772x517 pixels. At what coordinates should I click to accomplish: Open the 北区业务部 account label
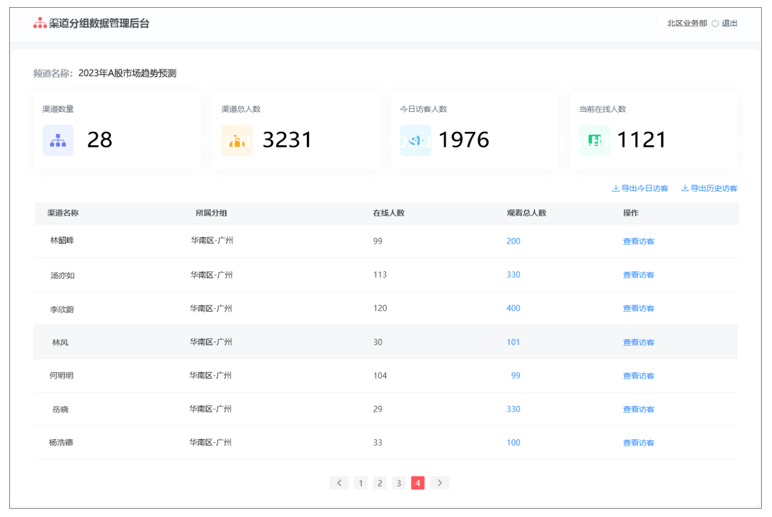click(687, 23)
